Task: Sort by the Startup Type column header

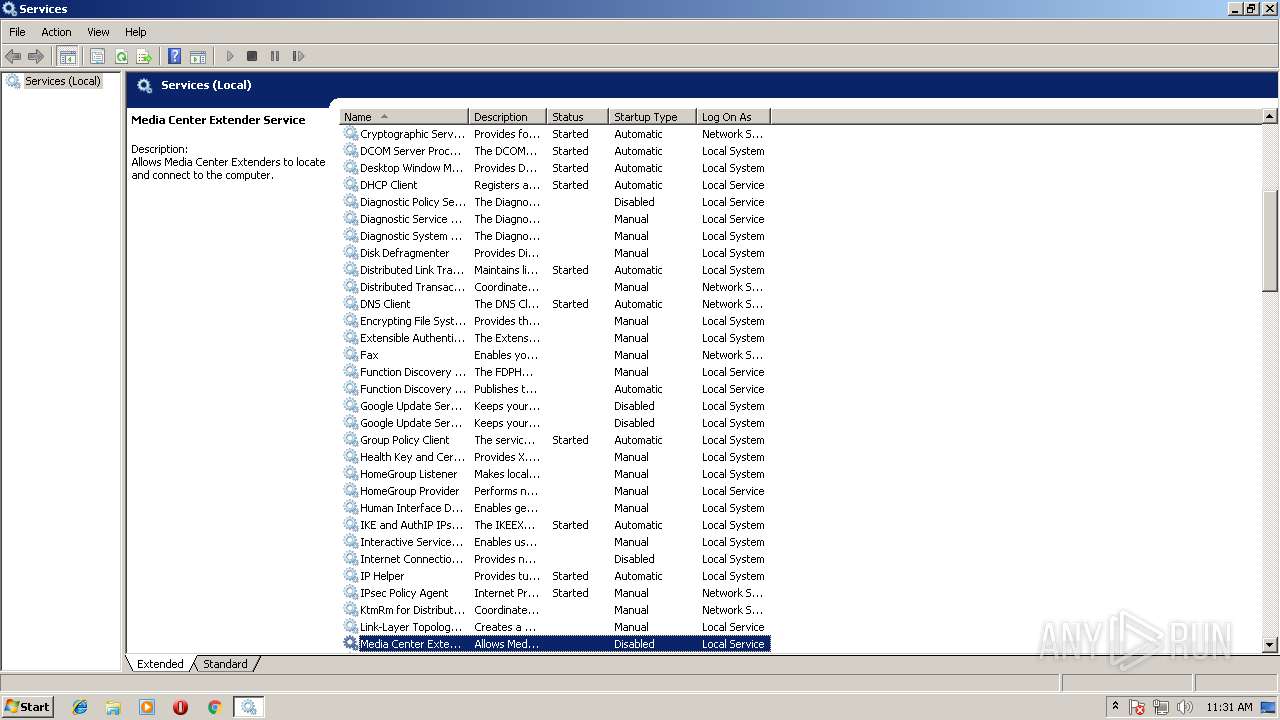Action: 652,117
